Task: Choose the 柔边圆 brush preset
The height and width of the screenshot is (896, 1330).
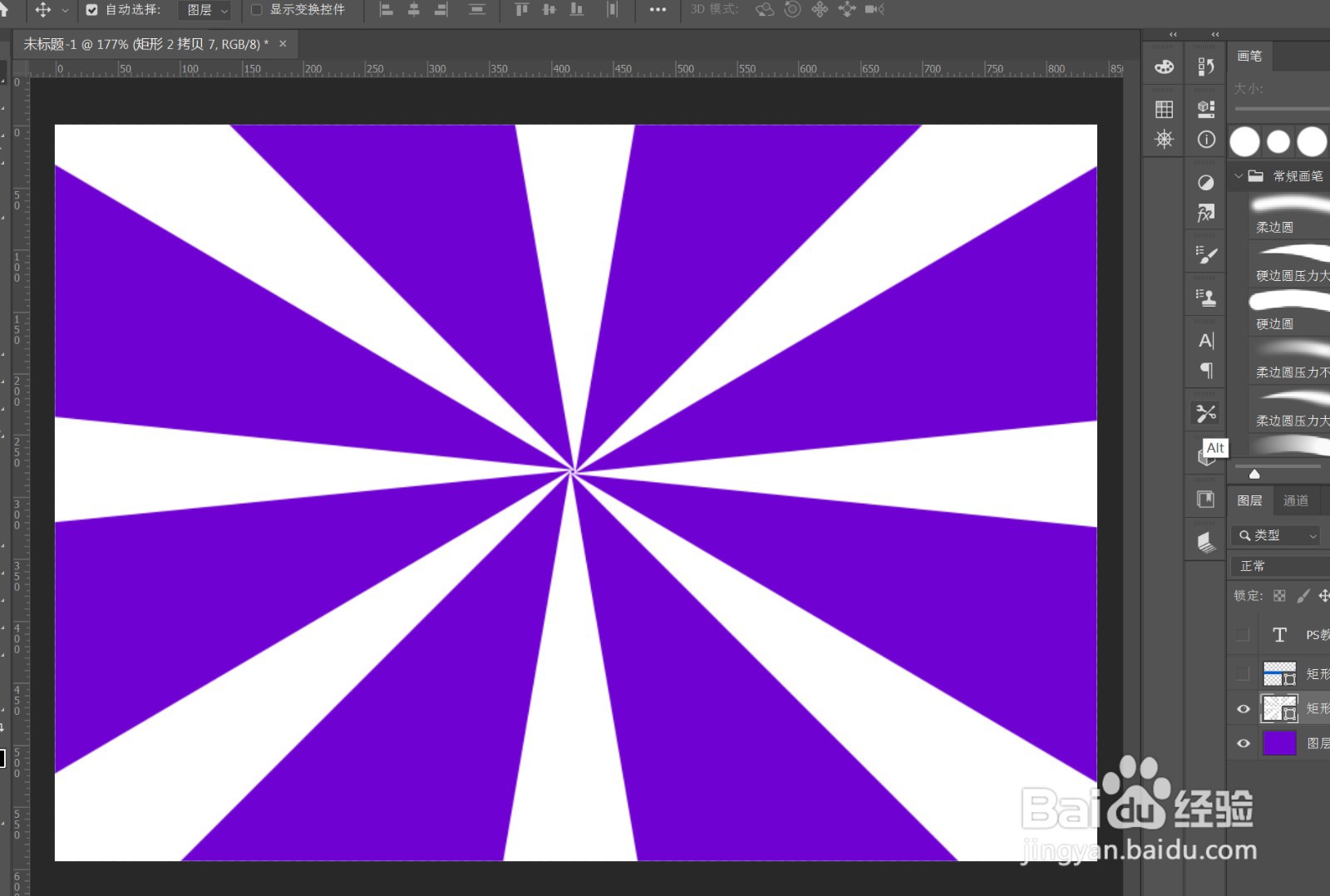Action: coord(1289,214)
